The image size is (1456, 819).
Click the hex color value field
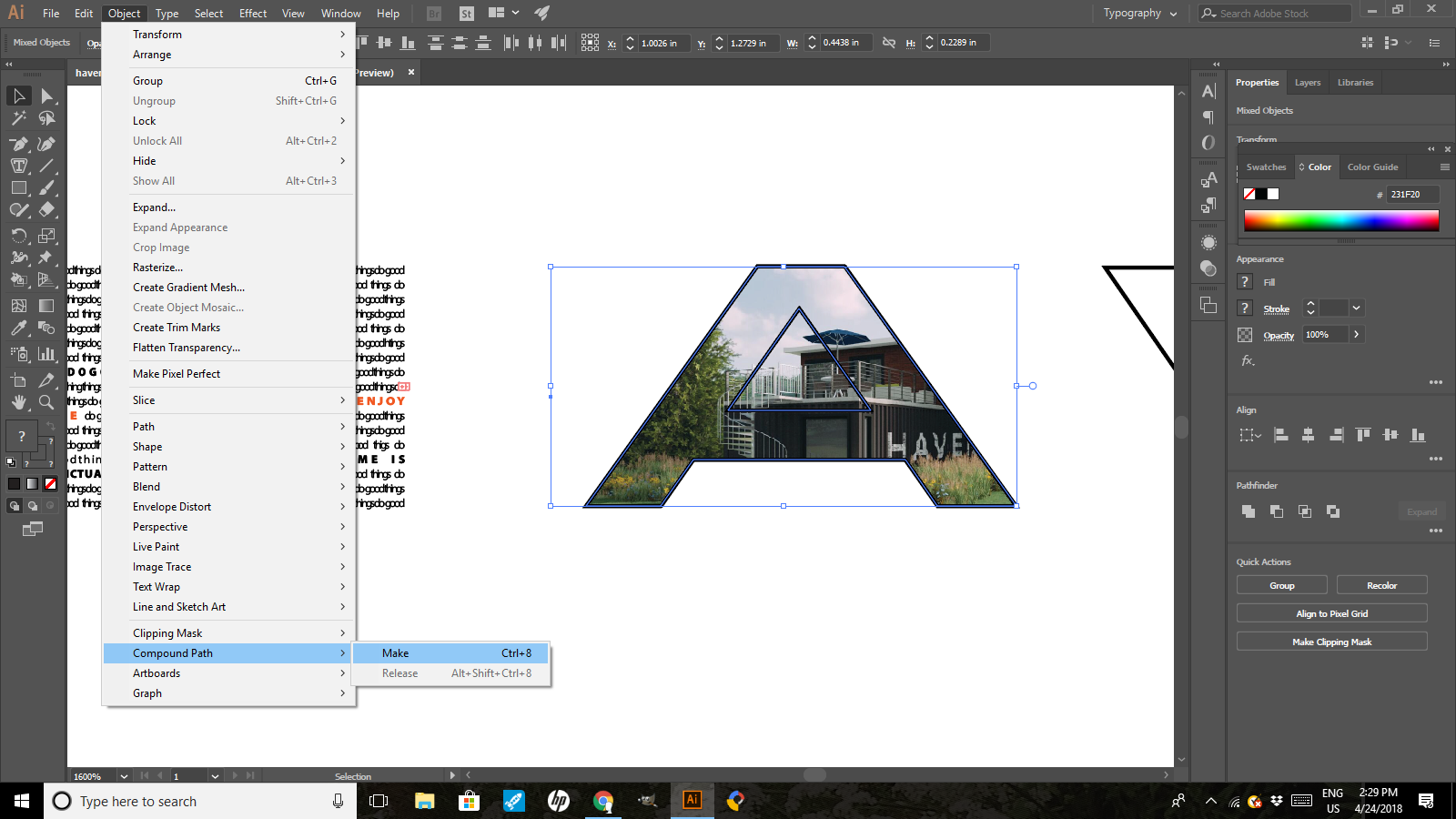tap(1412, 195)
